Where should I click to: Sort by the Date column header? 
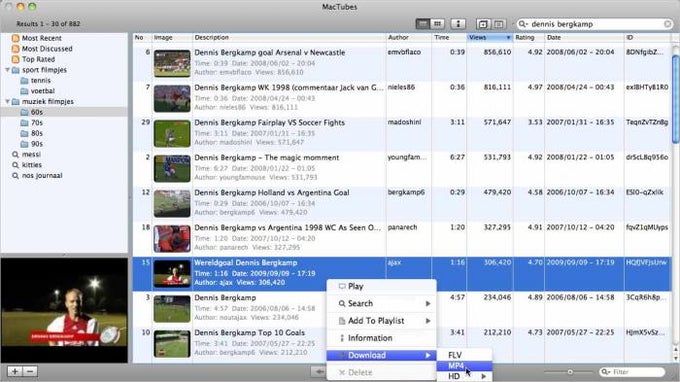[x=584, y=38]
